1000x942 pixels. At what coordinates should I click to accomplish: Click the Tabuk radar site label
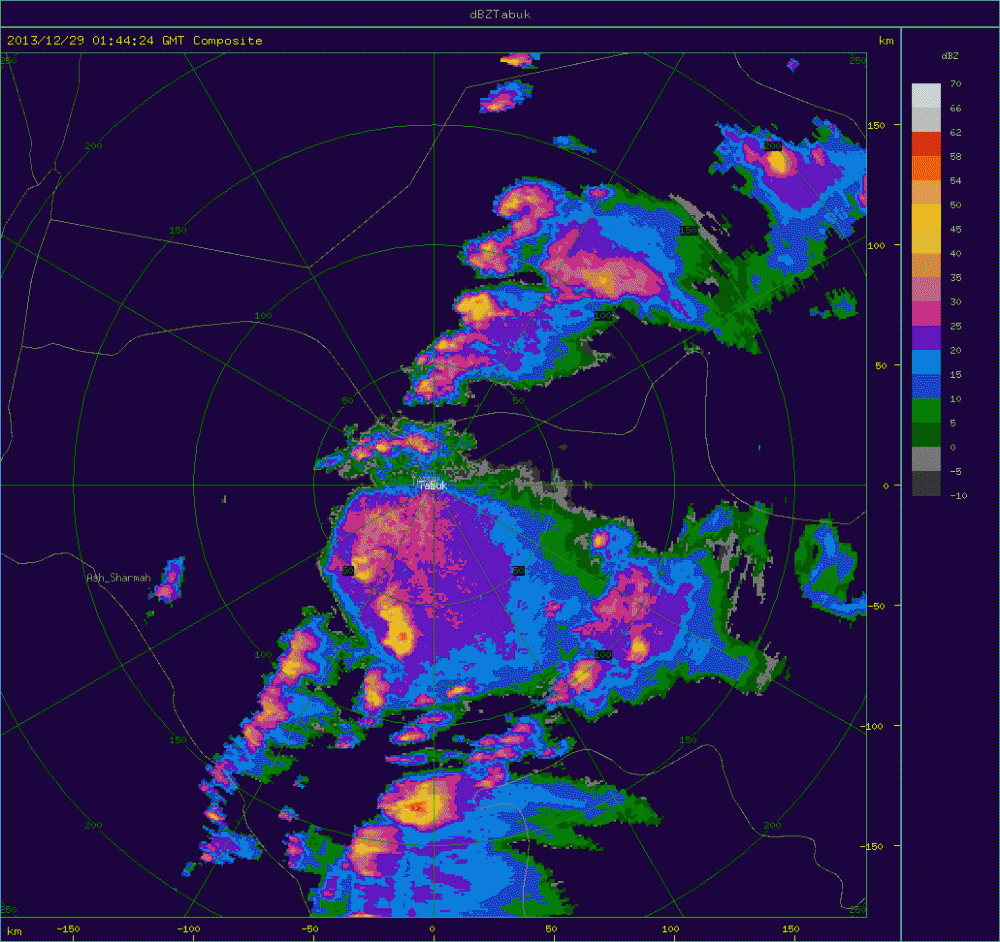point(432,485)
